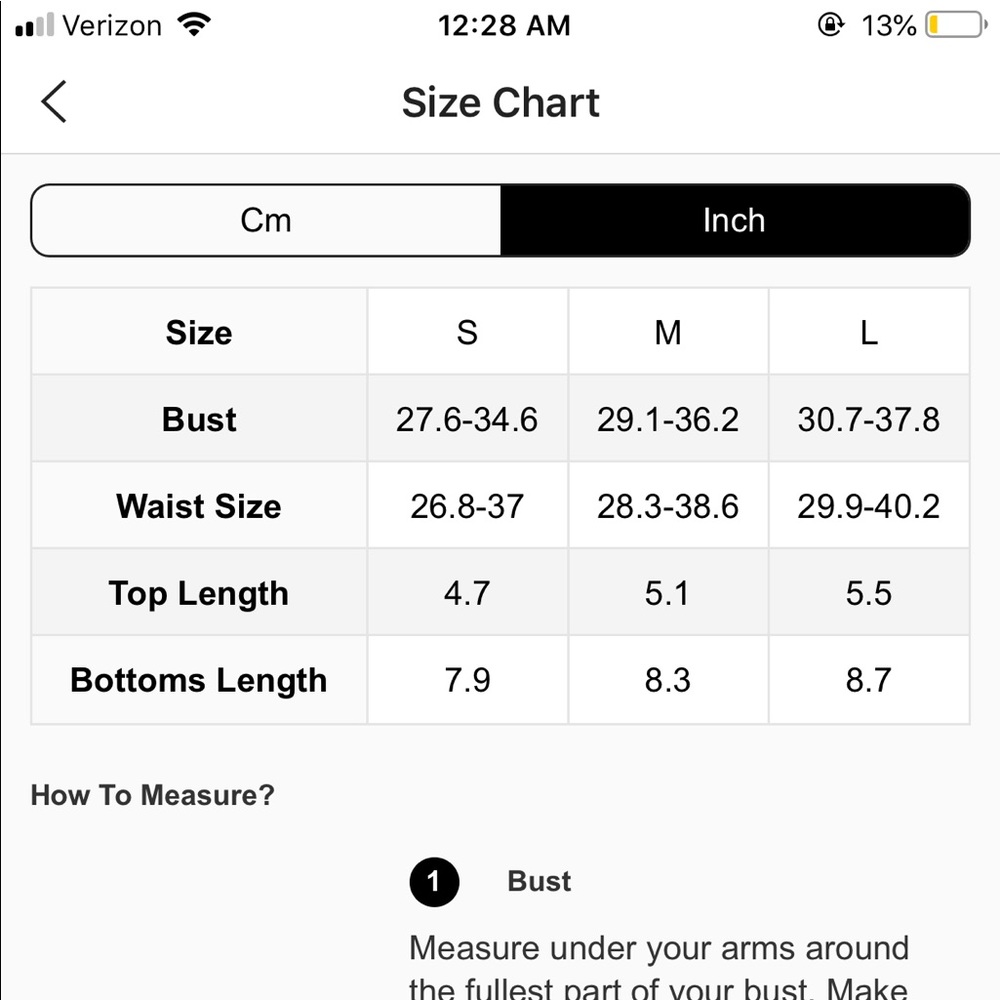
Task: Tap the 29.1-36.2 bust measurement cell
Action: coord(668,419)
